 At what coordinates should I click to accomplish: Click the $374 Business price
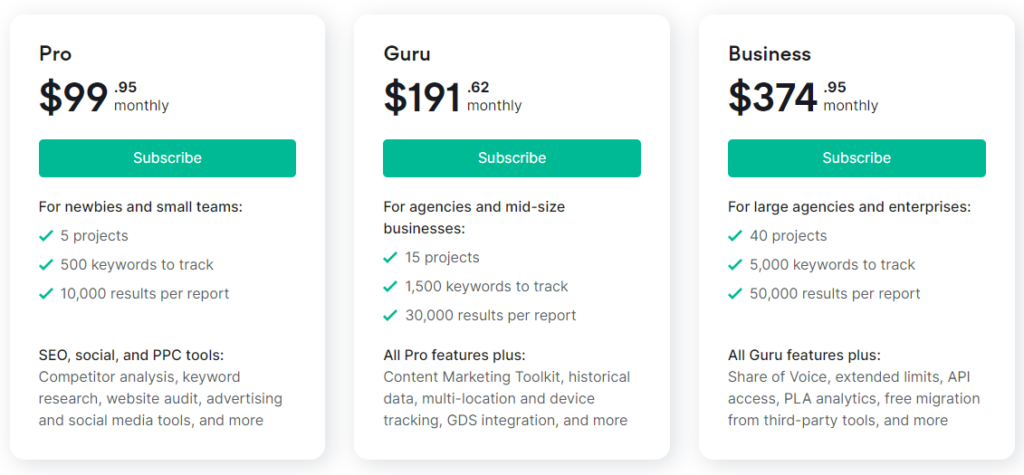(x=772, y=97)
